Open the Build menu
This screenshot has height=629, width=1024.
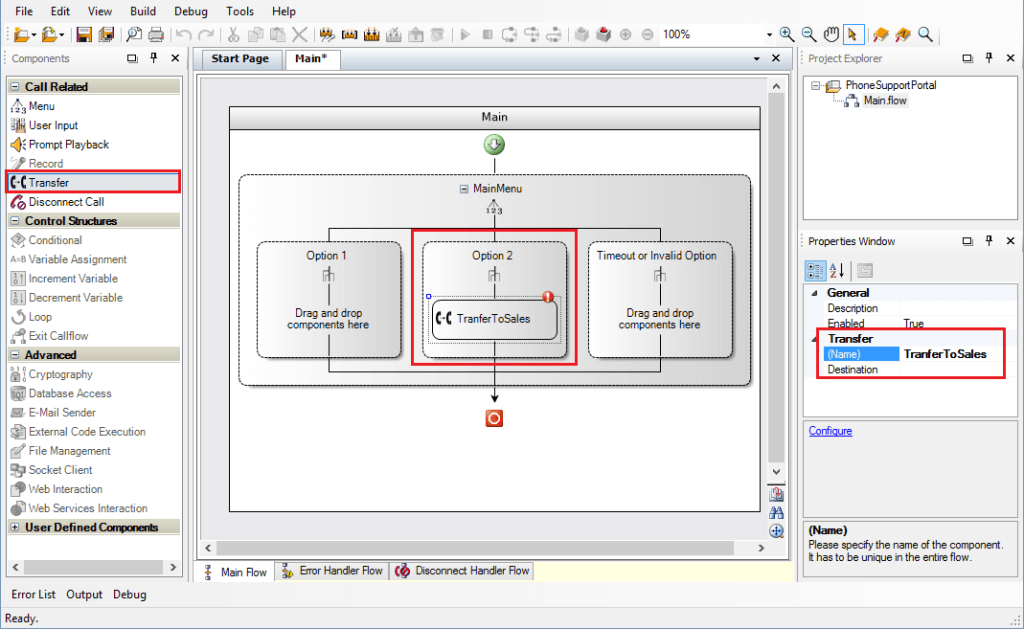[143, 11]
